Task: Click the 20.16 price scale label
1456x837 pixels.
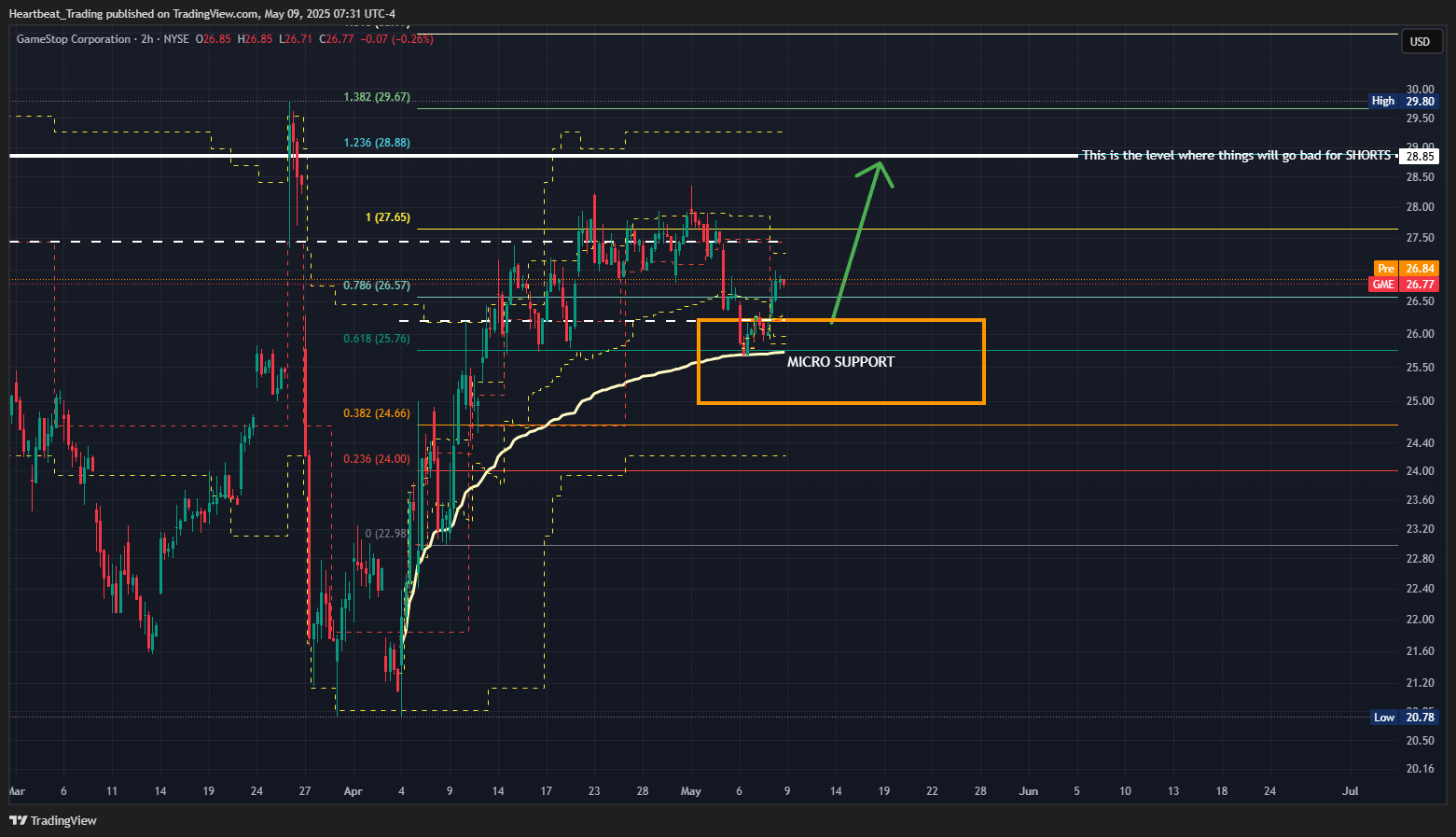Action: 1421,769
